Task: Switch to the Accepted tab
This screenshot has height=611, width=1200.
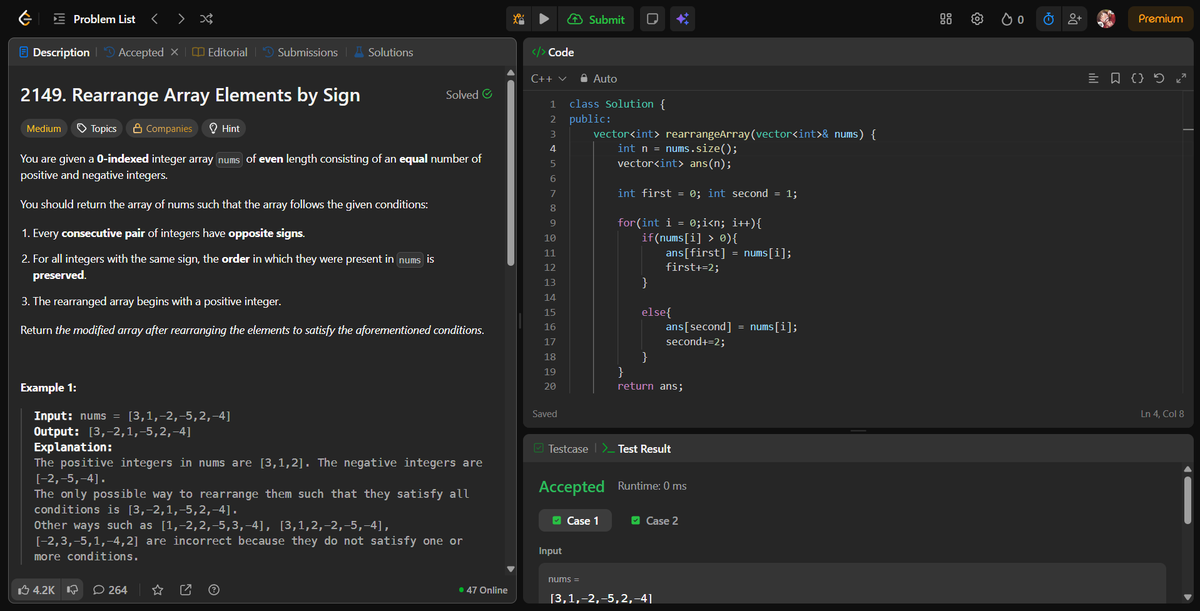Action: (x=132, y=52)
